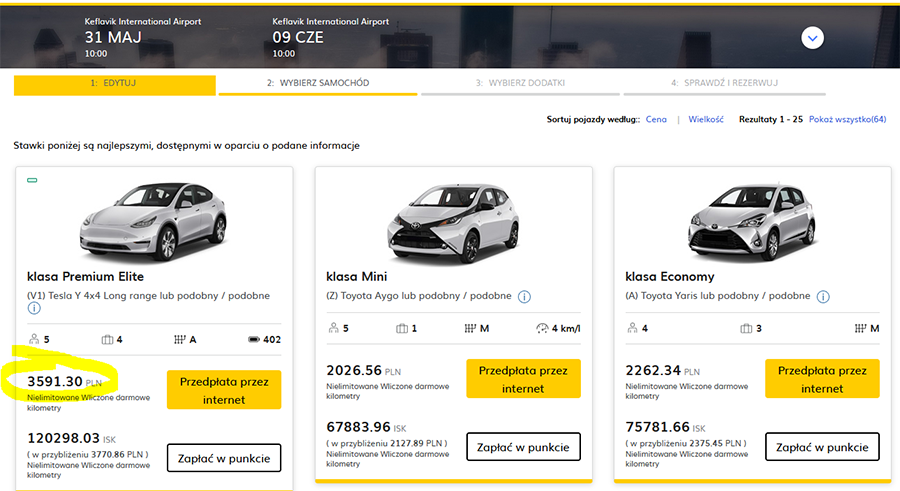Click Premium Elite passenger count icon
Image resolution: width=900 pixels, height=491 pixels.
click(x=34, y=339)
